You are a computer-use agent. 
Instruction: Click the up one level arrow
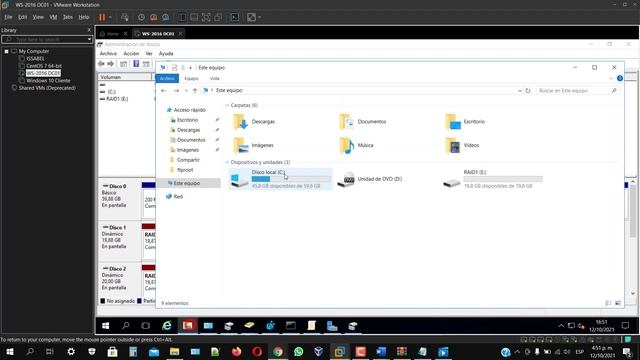point(195,91)
